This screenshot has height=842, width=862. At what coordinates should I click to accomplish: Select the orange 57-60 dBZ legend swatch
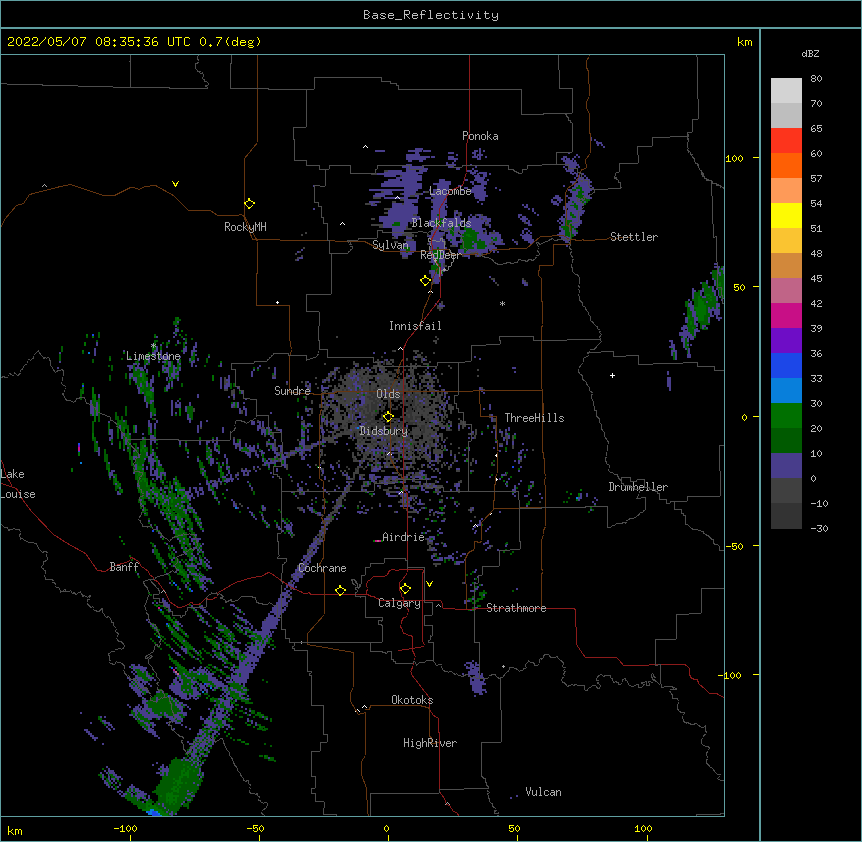click(x=786, y=165)
